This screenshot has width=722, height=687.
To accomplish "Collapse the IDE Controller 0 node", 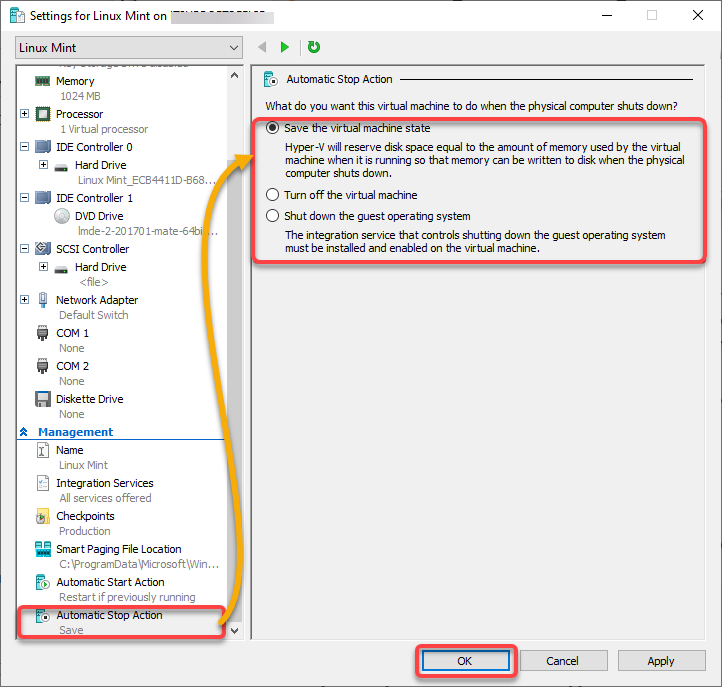I will tap(25, 147).
